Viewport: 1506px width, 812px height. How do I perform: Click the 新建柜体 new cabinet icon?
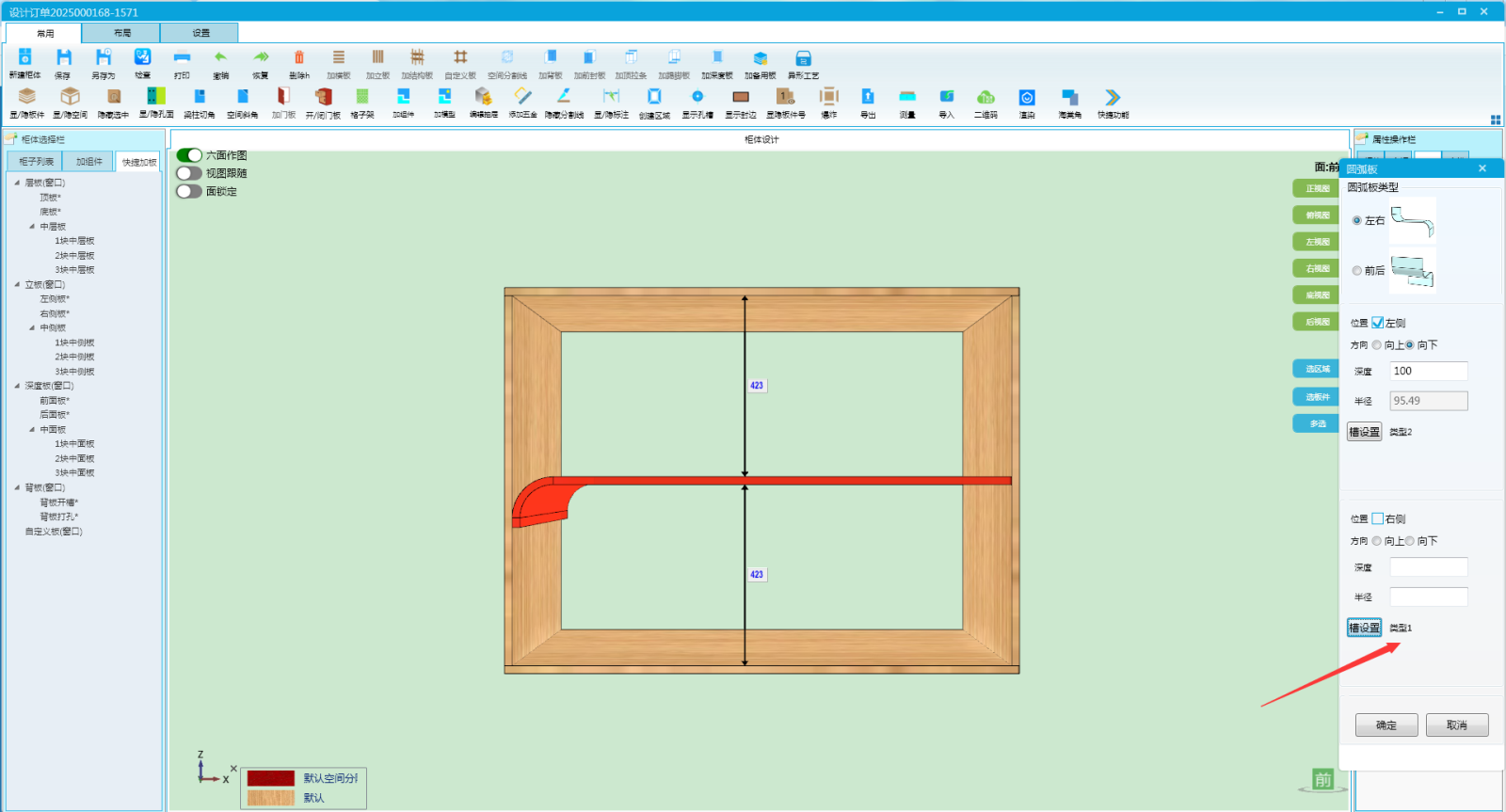pos(25,57)
